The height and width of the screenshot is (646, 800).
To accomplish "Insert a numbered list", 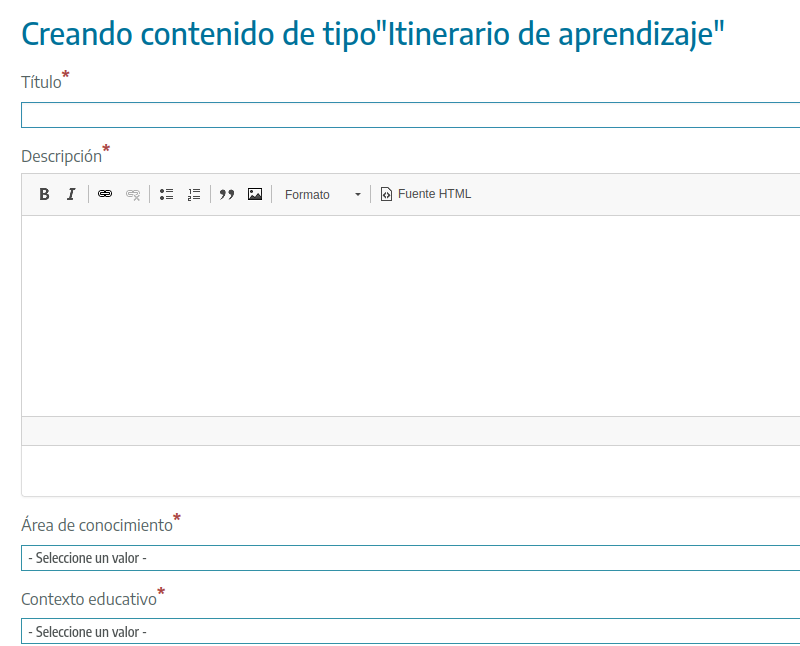I will point(194,194).
